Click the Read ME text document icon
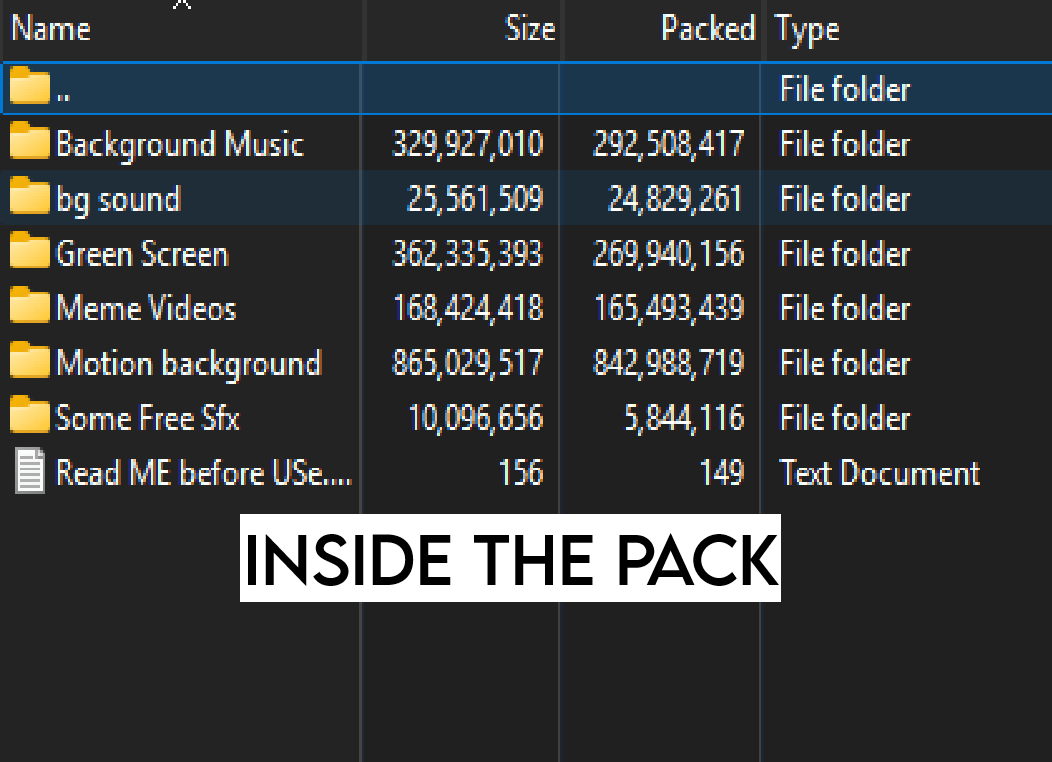 pyautogui.click(x=30, y=472)
